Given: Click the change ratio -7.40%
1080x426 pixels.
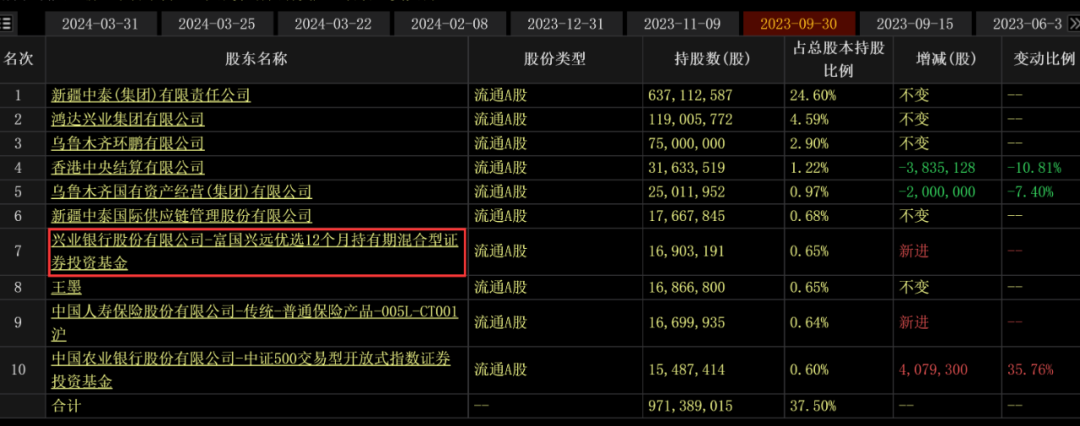Looking at the screenshot, I should [1030, 192].
